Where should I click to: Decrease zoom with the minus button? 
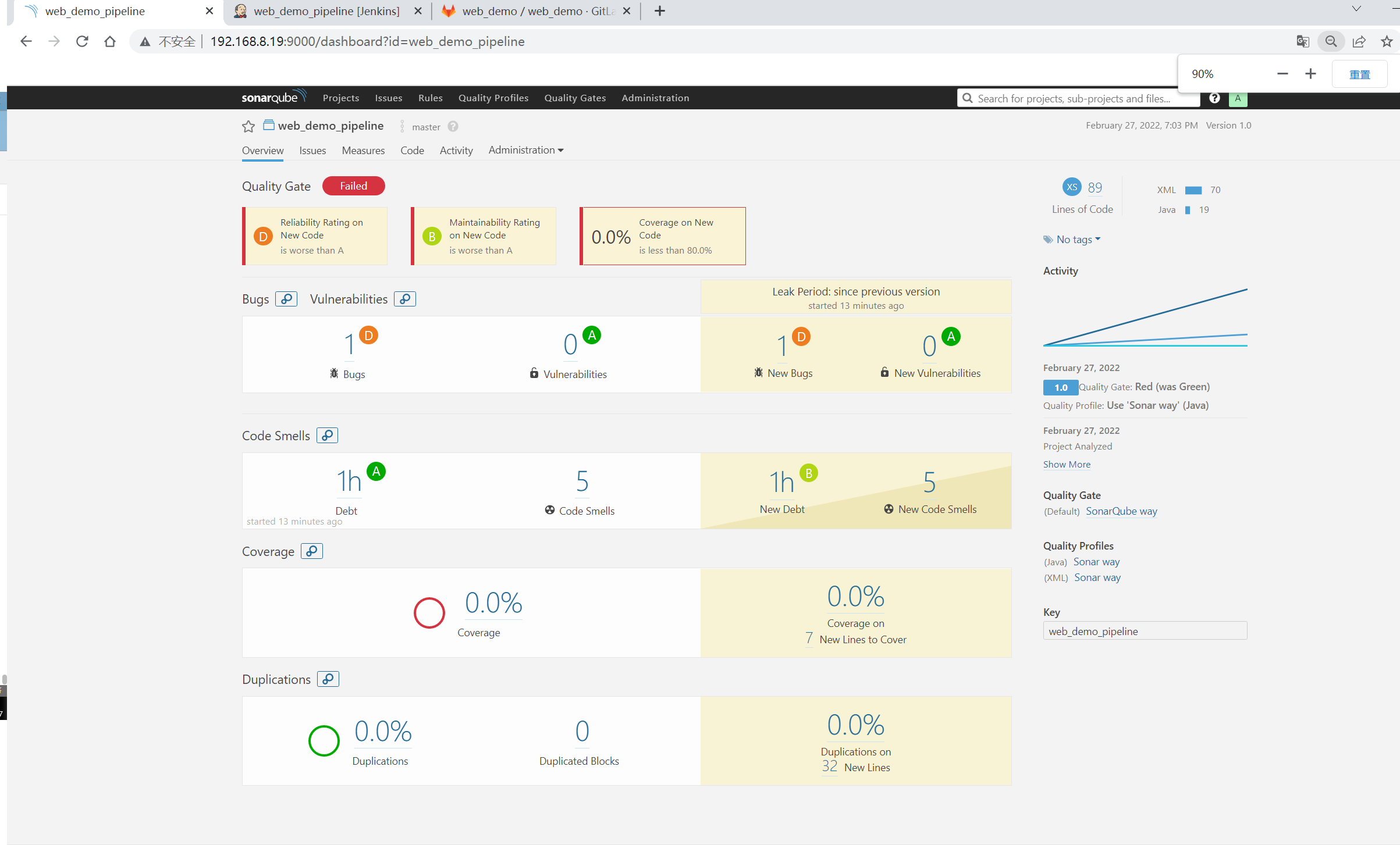(1282, 74)
